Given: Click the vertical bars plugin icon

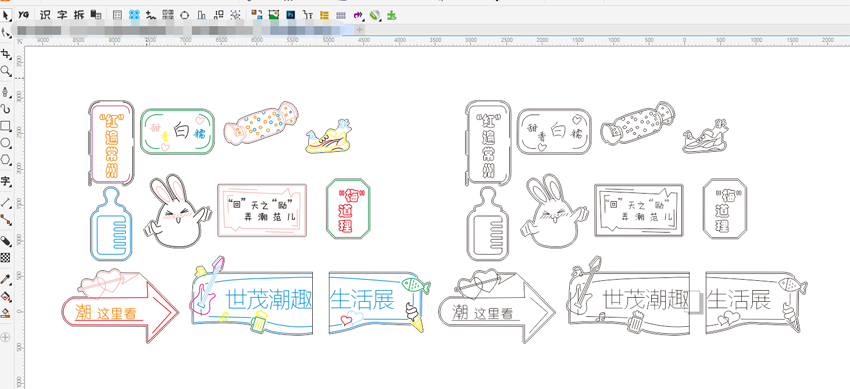Looking at the screenshot, I should coord(202,15).
